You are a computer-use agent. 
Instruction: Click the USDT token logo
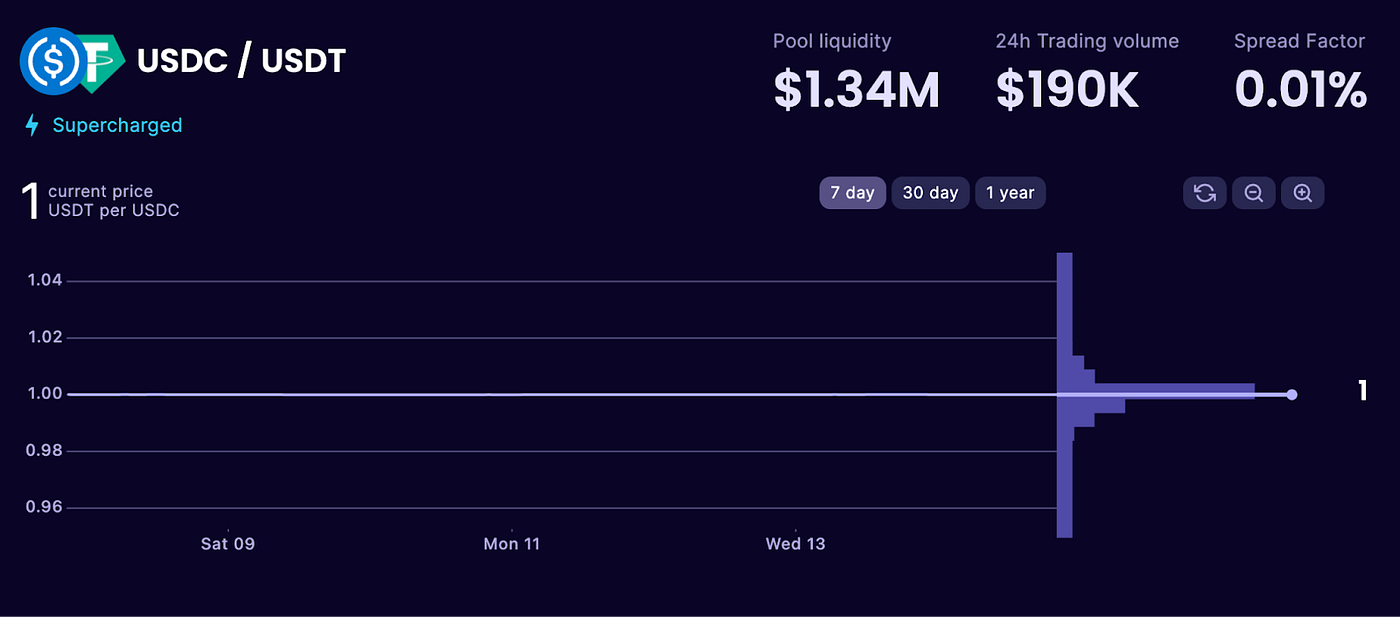tap(98, 62)
